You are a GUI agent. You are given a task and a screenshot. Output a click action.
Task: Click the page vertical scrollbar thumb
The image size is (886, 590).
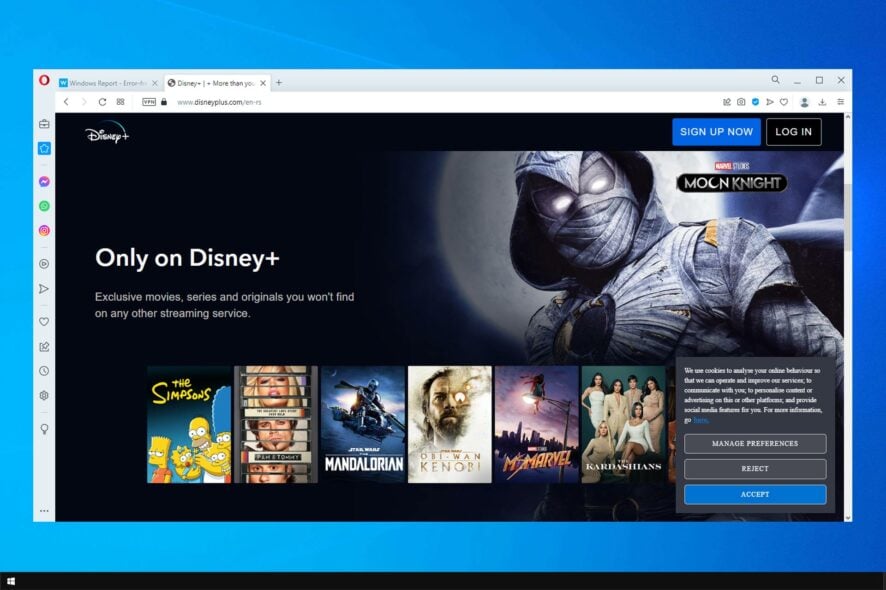pyautogui.click(x=848, y=218)
